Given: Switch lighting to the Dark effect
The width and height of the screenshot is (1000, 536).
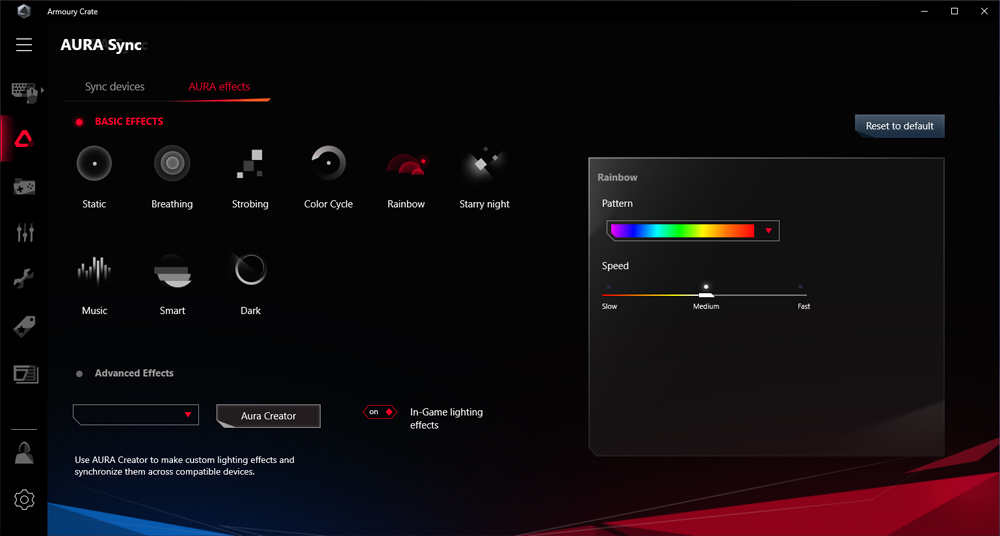Looking at the screenshot, I should (250, 270).
